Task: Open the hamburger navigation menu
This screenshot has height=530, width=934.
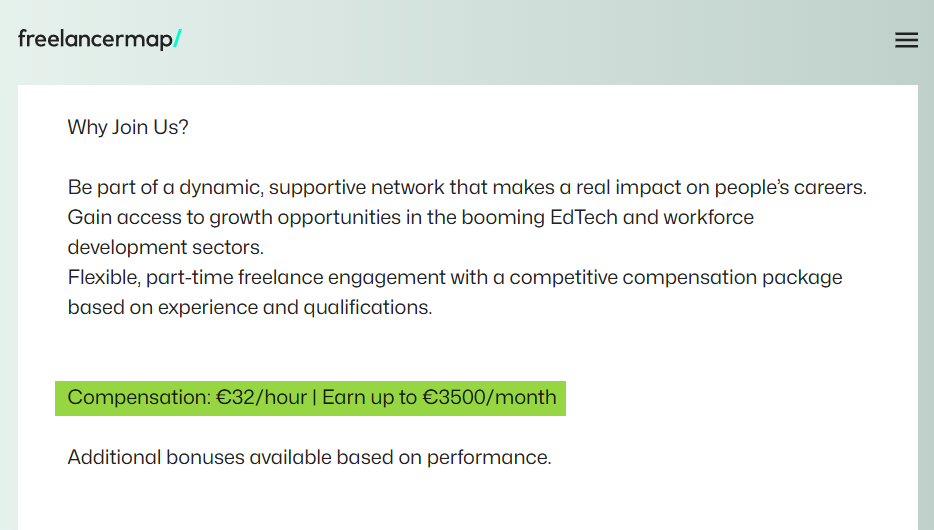Action: (x=906, y=40)
